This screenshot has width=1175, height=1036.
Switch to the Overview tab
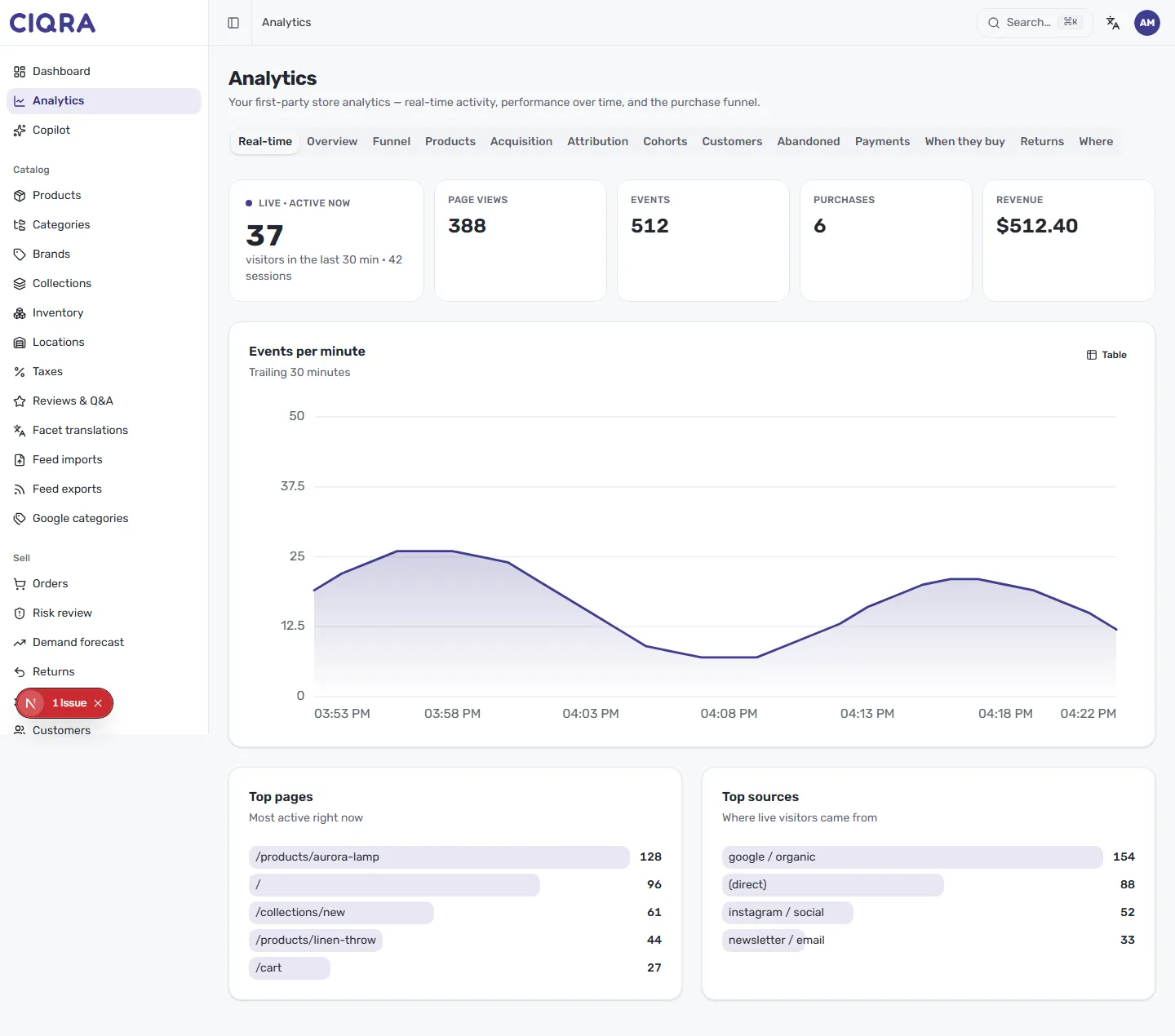pyautogui.click(x=332, y=142)
